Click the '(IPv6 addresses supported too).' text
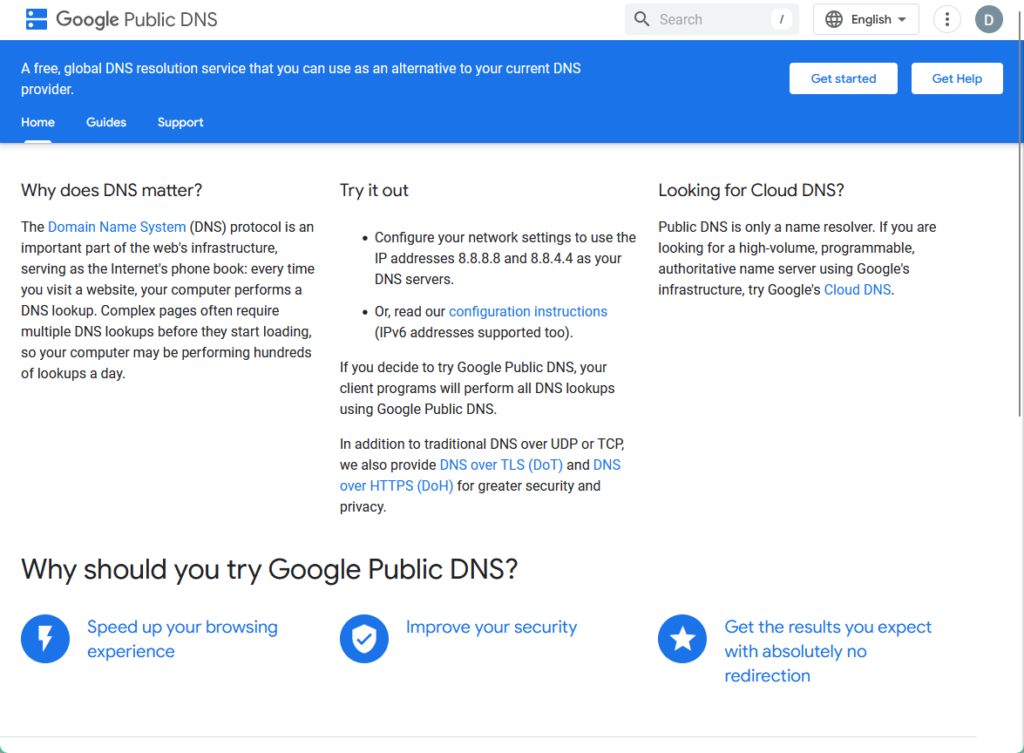 coord(473,332)
